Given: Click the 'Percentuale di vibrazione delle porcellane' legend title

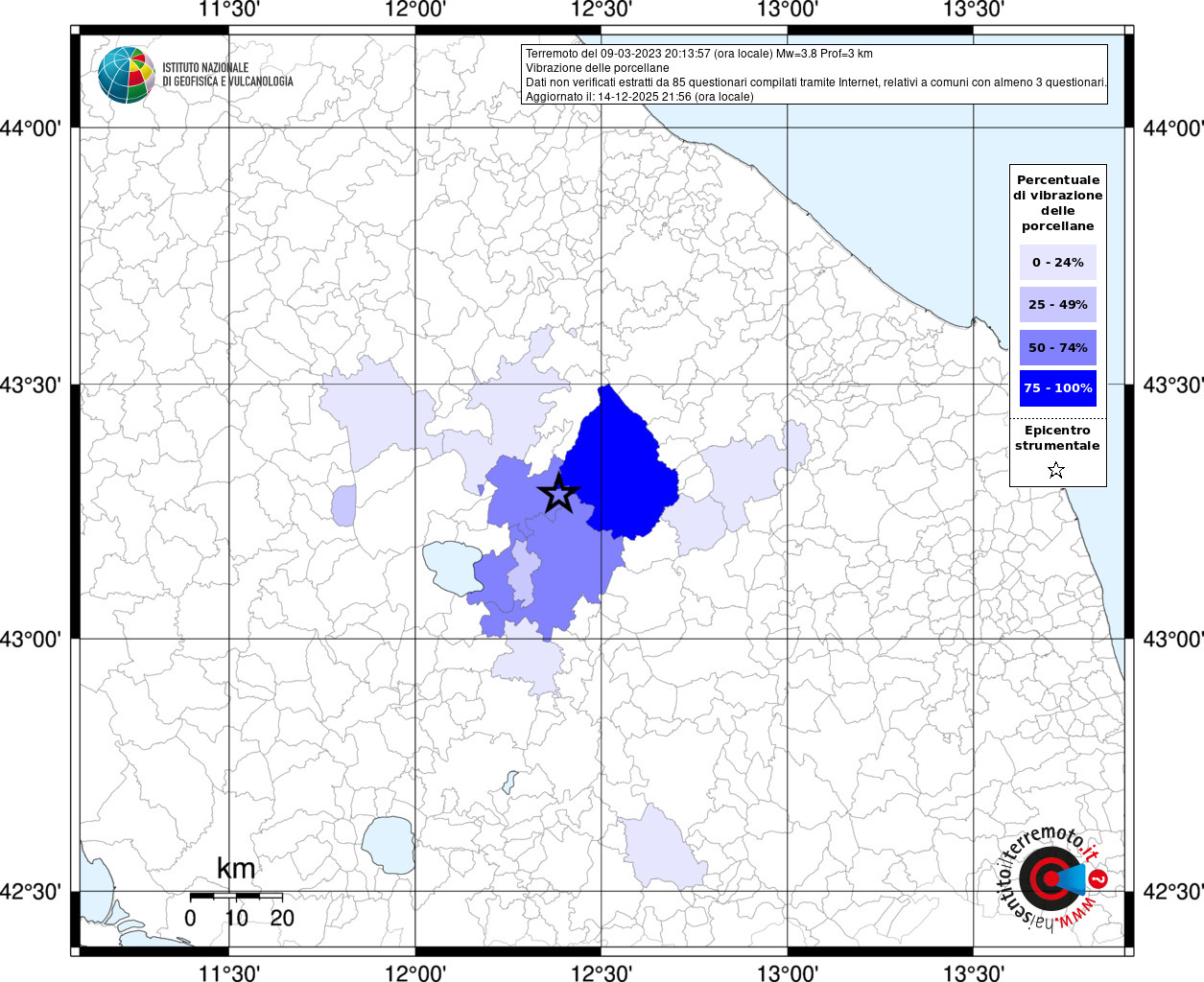Looking at the screenshot, I should (1058, 203).
